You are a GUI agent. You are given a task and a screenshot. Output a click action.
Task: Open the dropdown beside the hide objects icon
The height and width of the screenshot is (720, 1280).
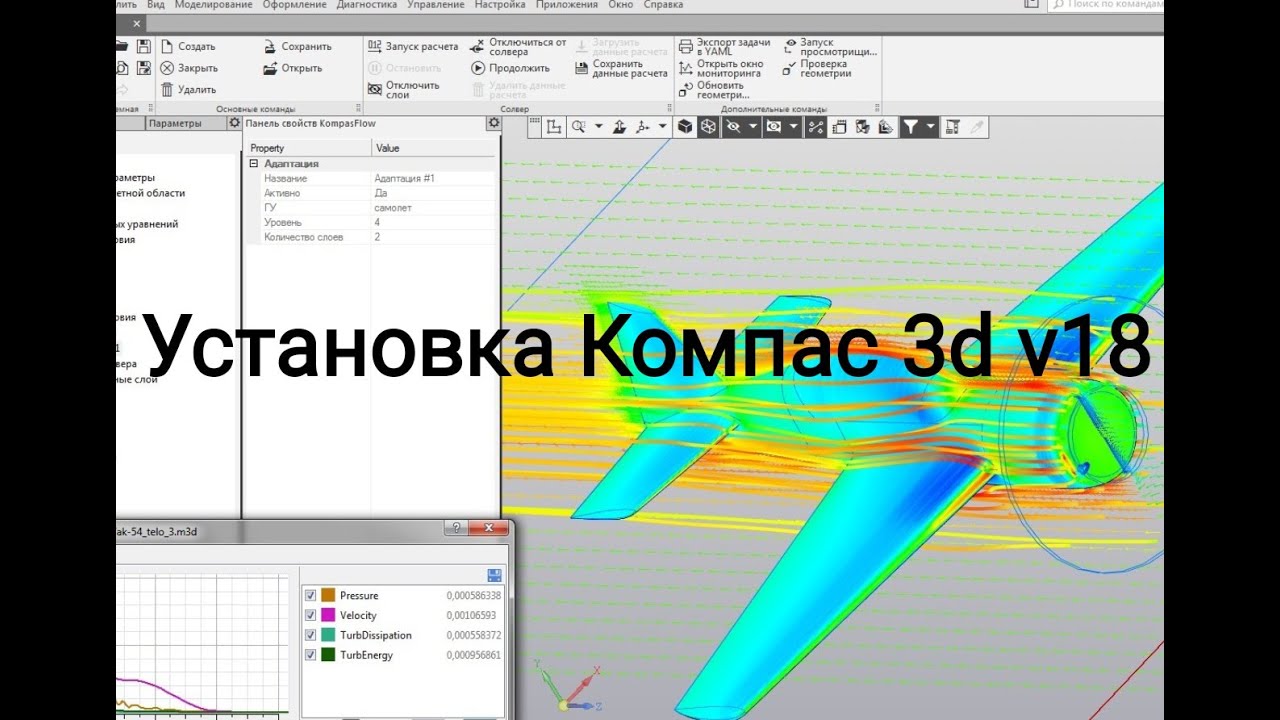(x=752, y=127)
